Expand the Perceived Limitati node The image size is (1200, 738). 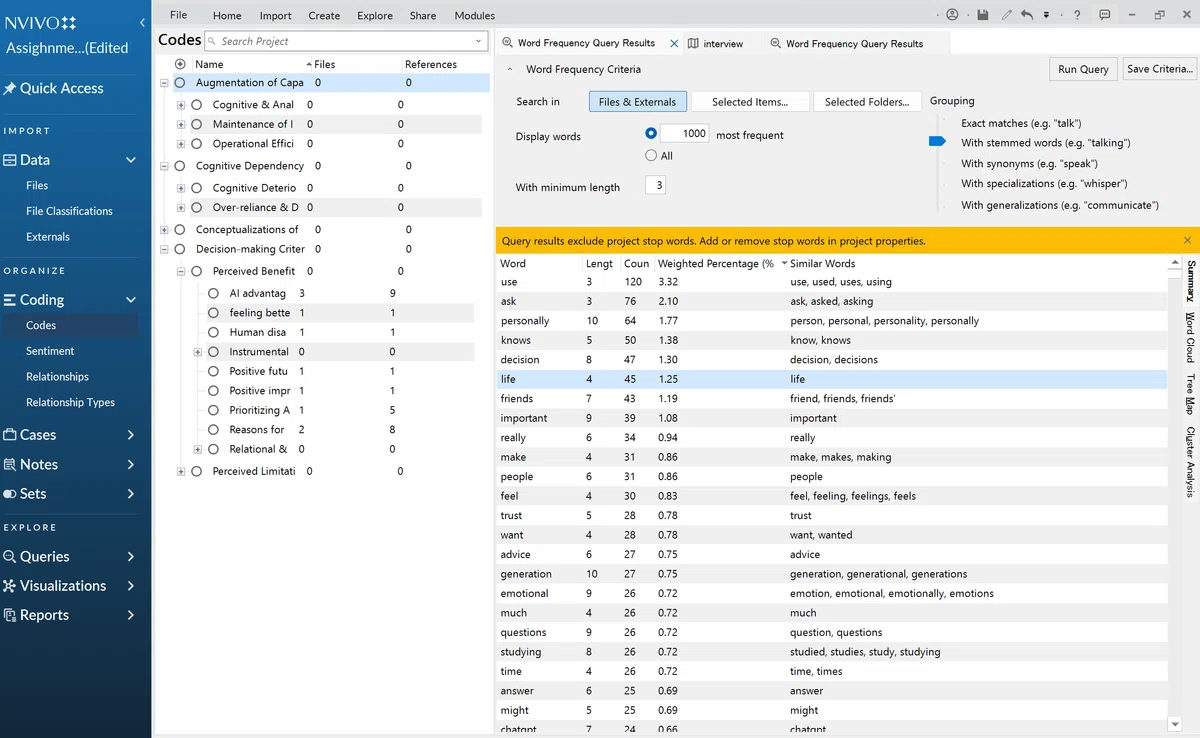pos(181,471)
